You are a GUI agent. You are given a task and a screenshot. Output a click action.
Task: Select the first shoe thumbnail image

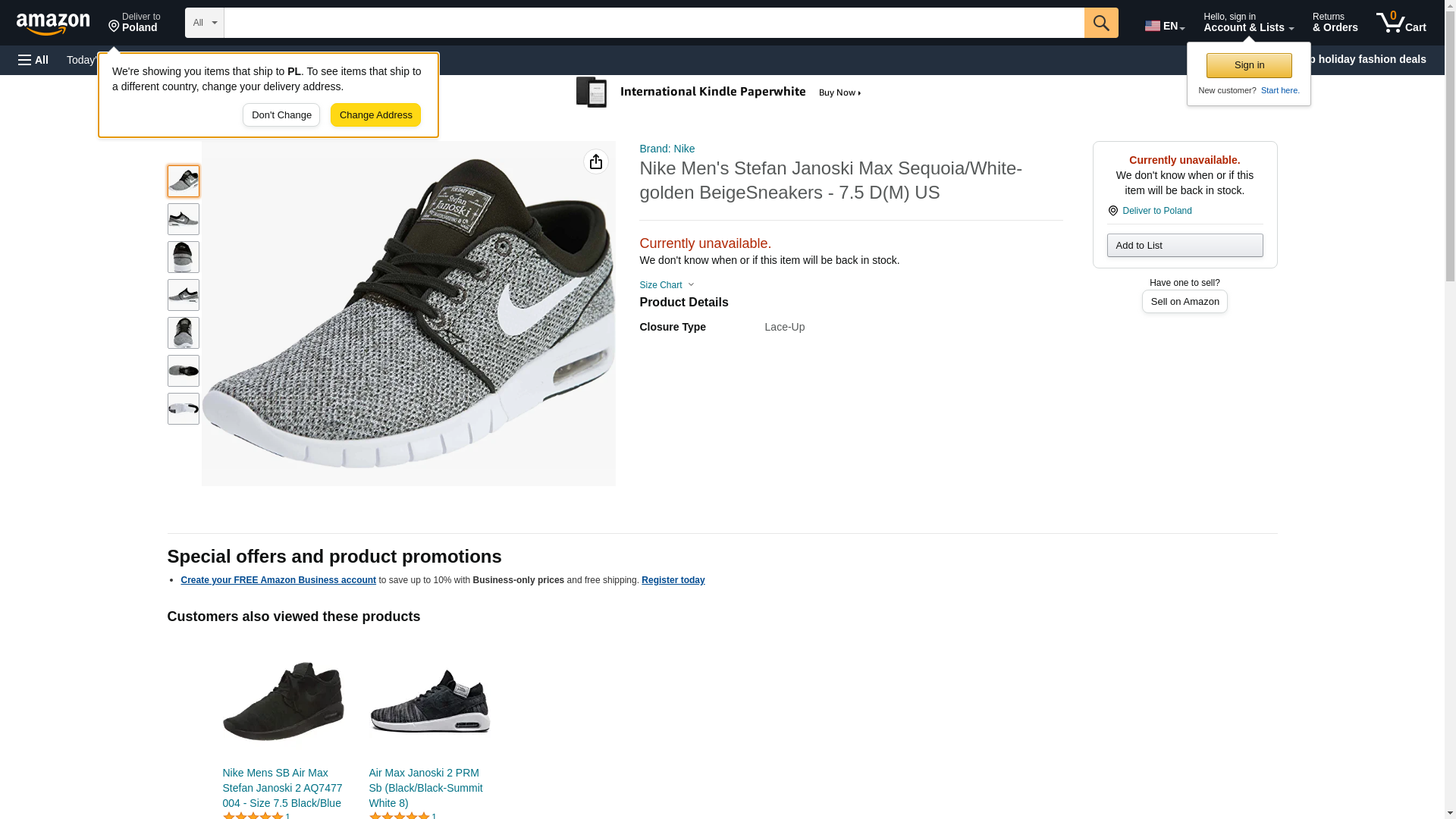click(x=183, y=181)
